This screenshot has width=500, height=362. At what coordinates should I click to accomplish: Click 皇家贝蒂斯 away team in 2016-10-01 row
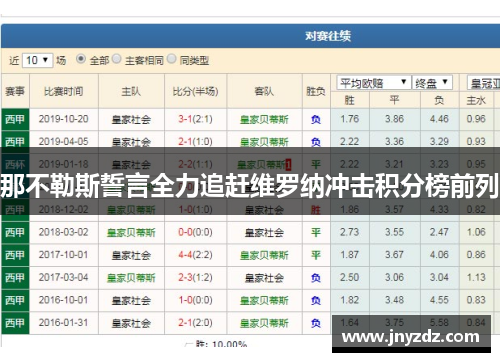(264, 301)
